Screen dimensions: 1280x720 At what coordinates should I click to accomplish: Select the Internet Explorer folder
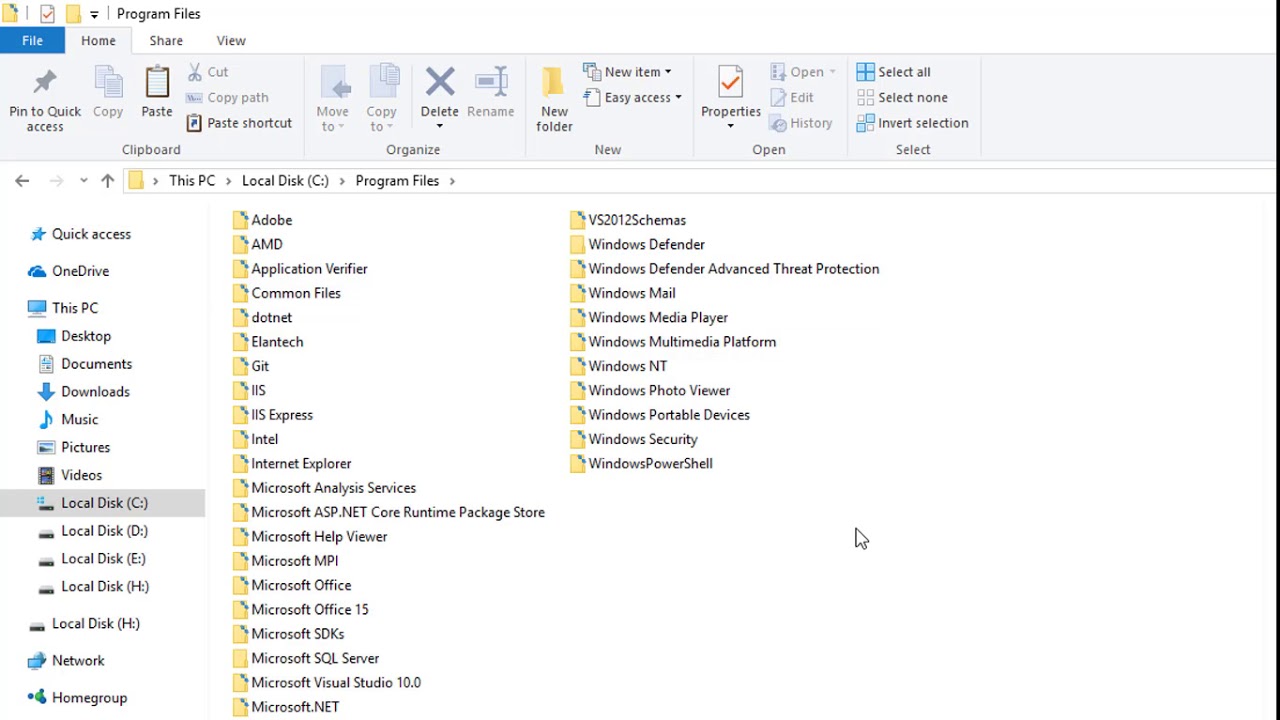[x=292, y=463]
